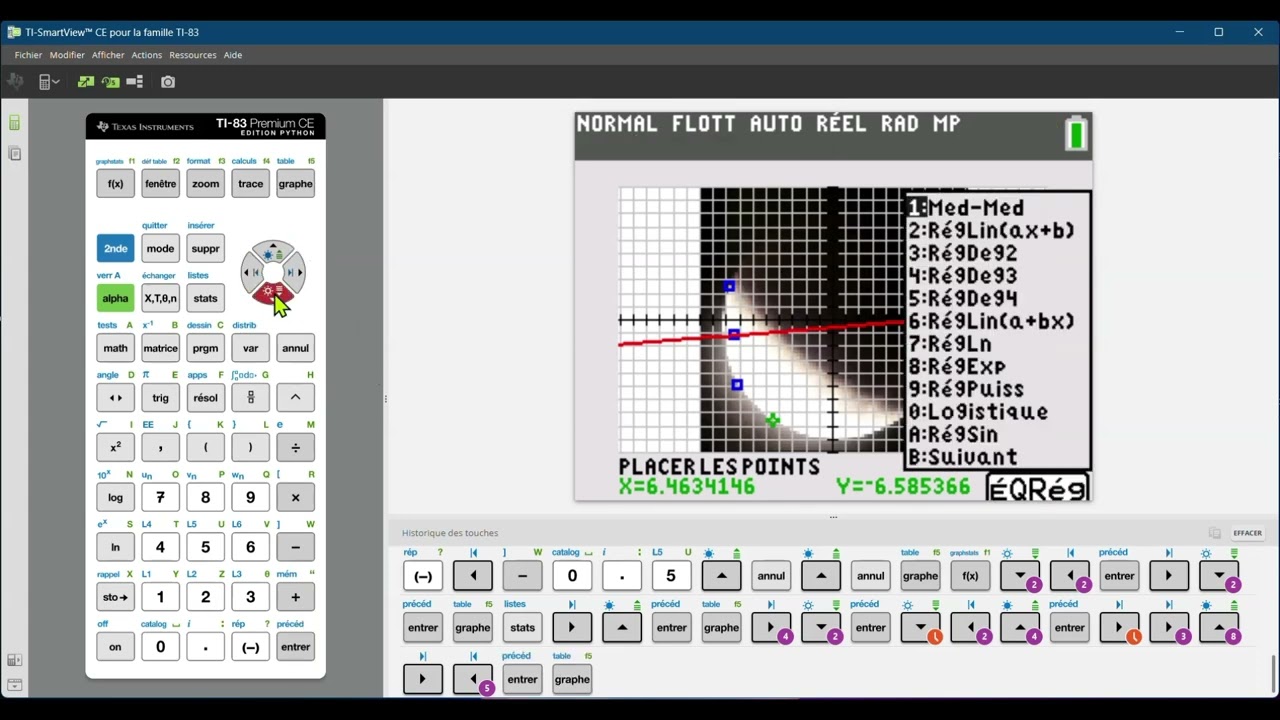Screen dimensions: 1280x720
Task: Click the stats key in the key history
Action: coord(522,627)
